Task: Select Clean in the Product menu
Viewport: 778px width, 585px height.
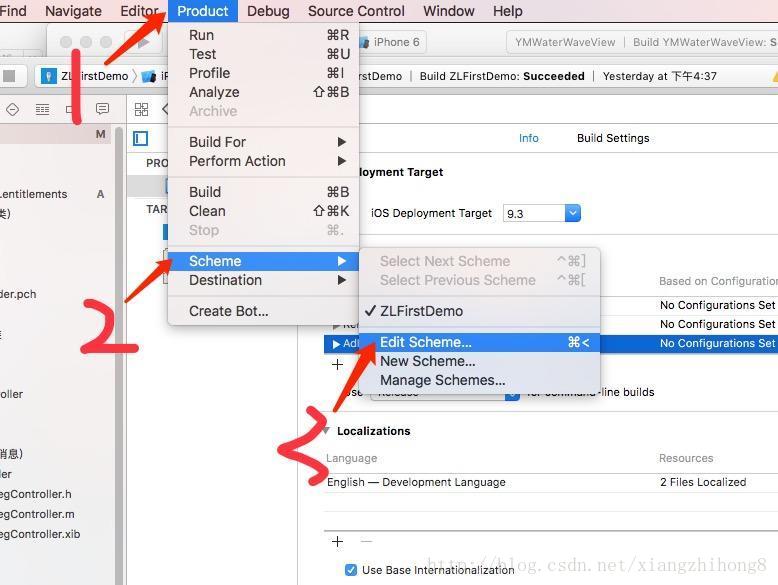Action: [263, 211]
